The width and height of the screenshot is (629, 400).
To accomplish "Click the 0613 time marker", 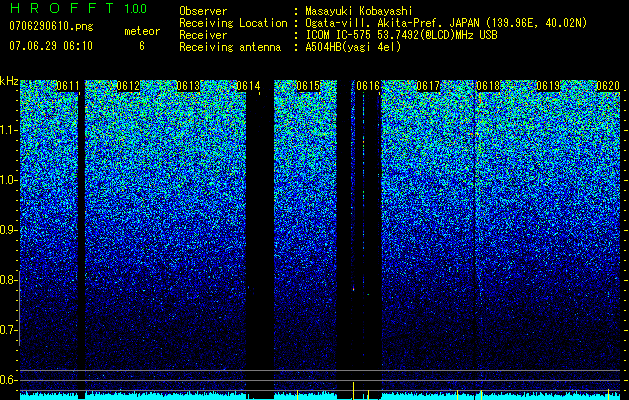I will [x=188, y=86].
